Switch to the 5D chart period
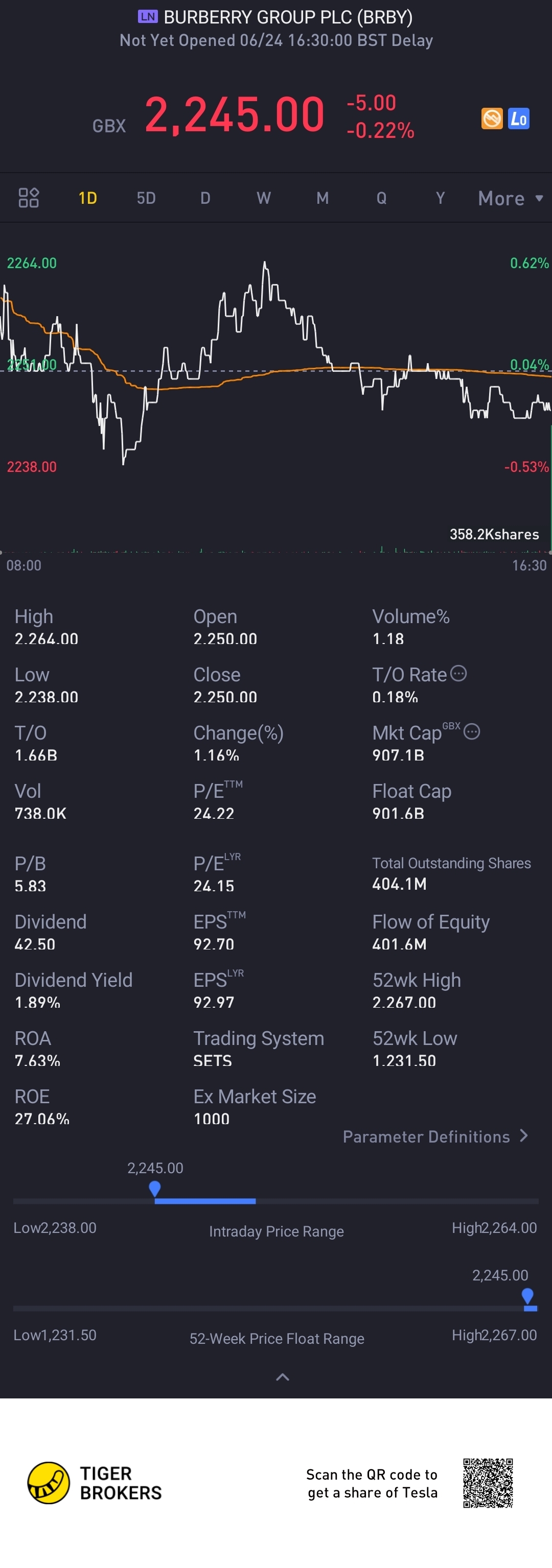552x1568 pixels. point(146,198)
